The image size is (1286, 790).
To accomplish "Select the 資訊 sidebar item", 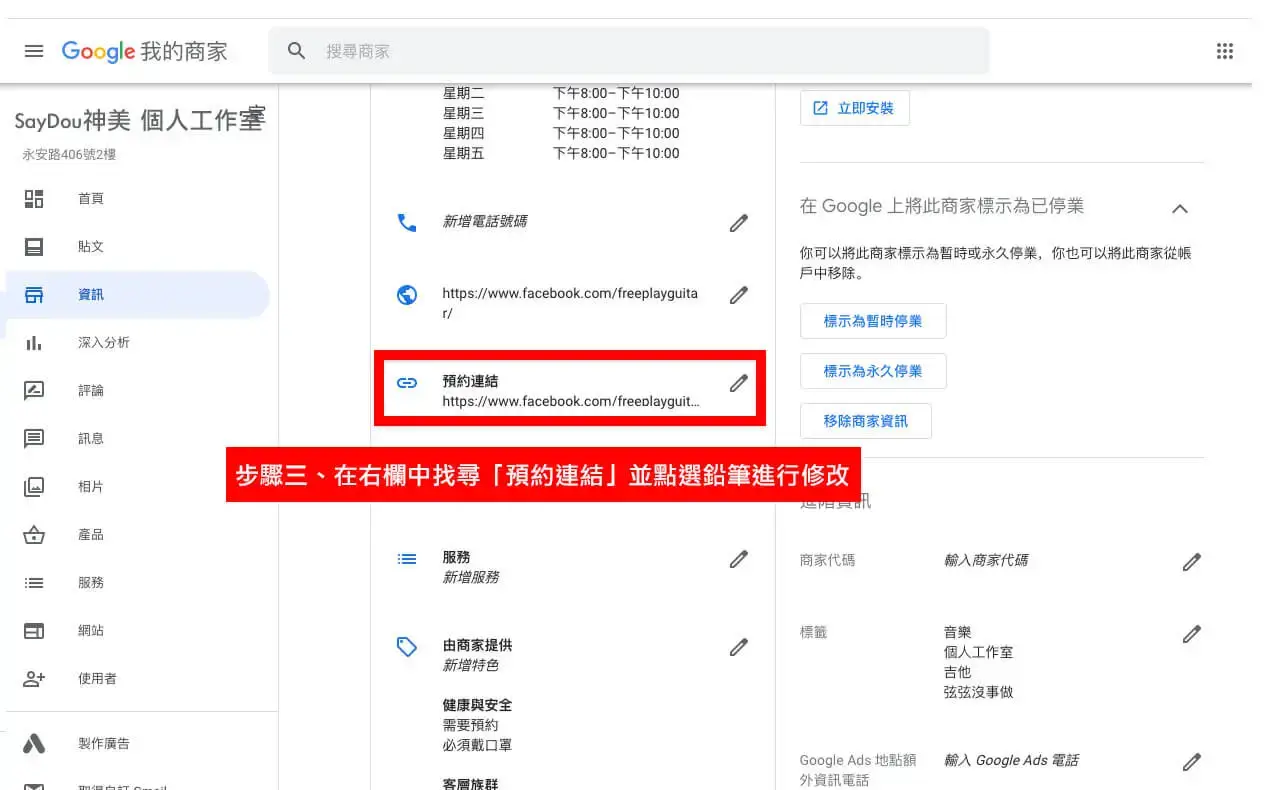I will 138,294.
